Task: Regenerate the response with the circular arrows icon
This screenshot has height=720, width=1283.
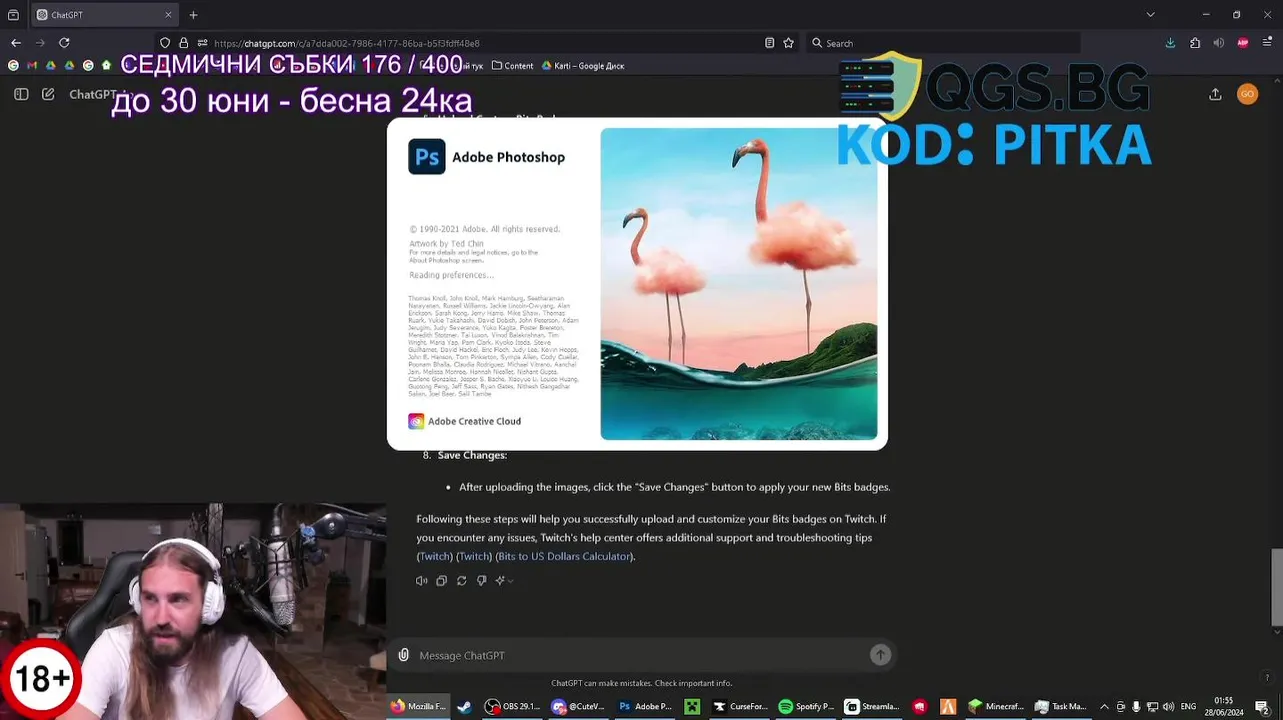Action: click(x=461, y=581)
